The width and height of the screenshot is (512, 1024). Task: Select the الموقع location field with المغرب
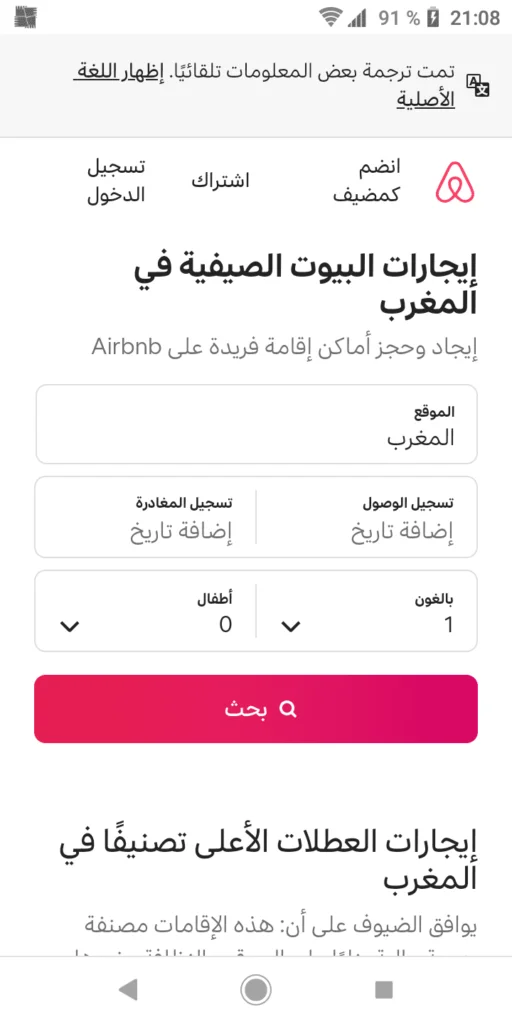click(x=256, y=424)
